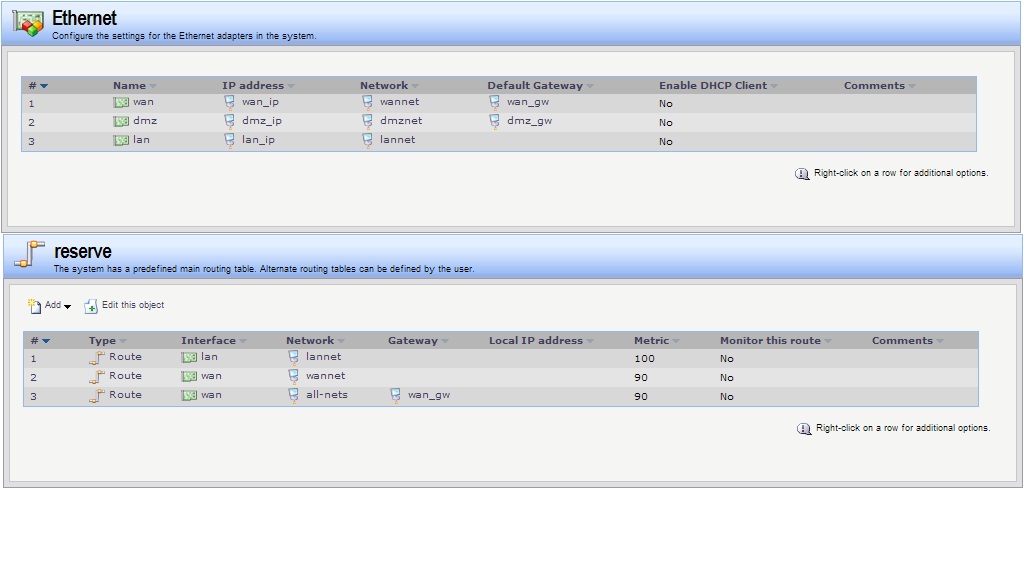Screen dimensions: 1026x566
Task: Click DHCP Client 'No' for dmz row
Action: 665,122
